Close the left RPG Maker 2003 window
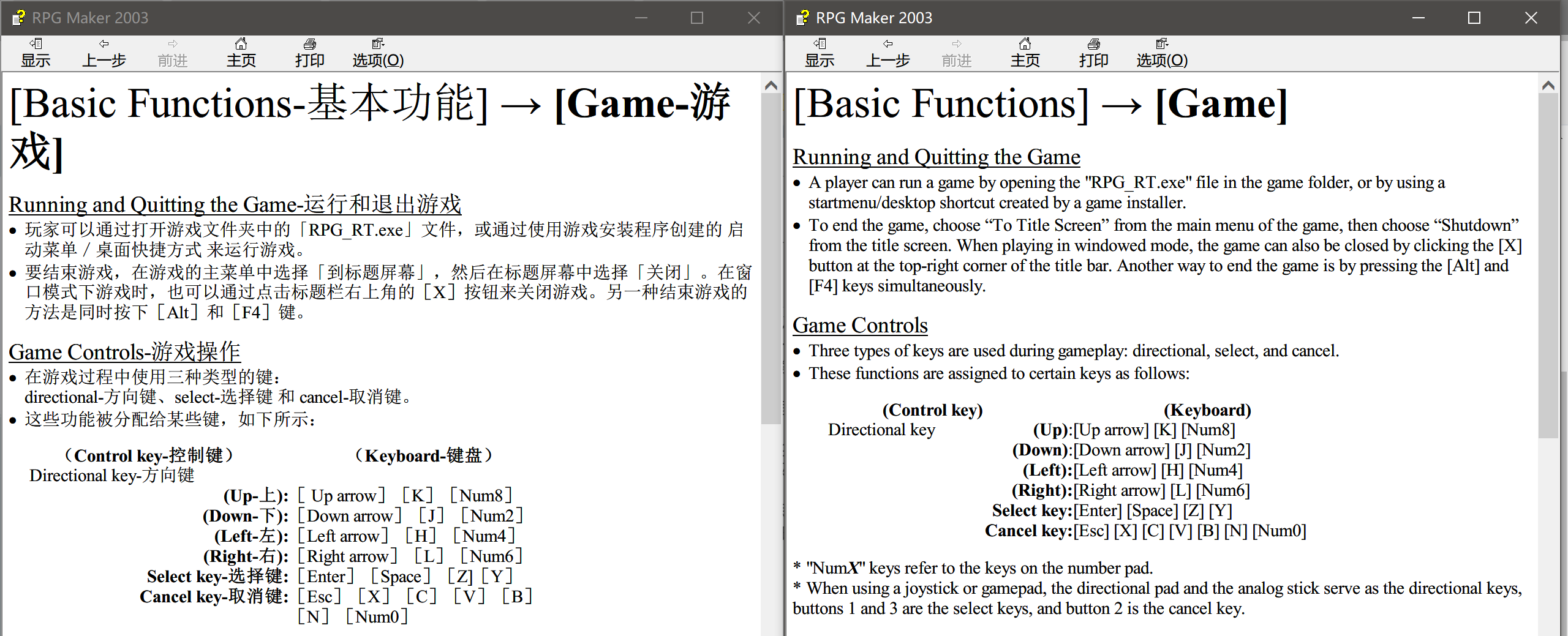This screenshot has width=1568, height=636. point(754,18)
